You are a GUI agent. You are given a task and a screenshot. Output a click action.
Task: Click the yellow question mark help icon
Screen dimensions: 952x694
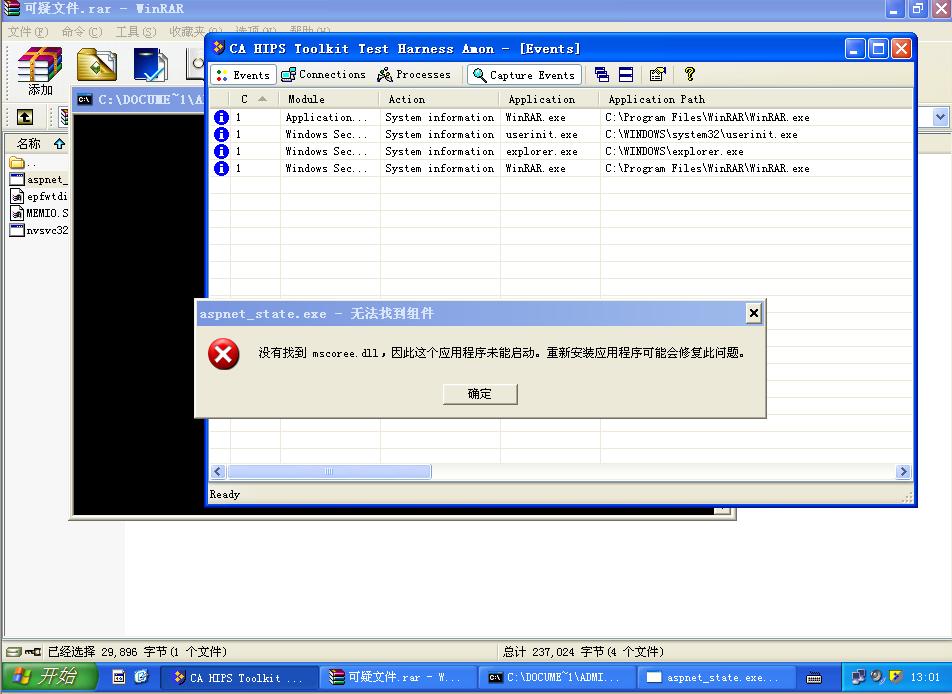[690, 74]
